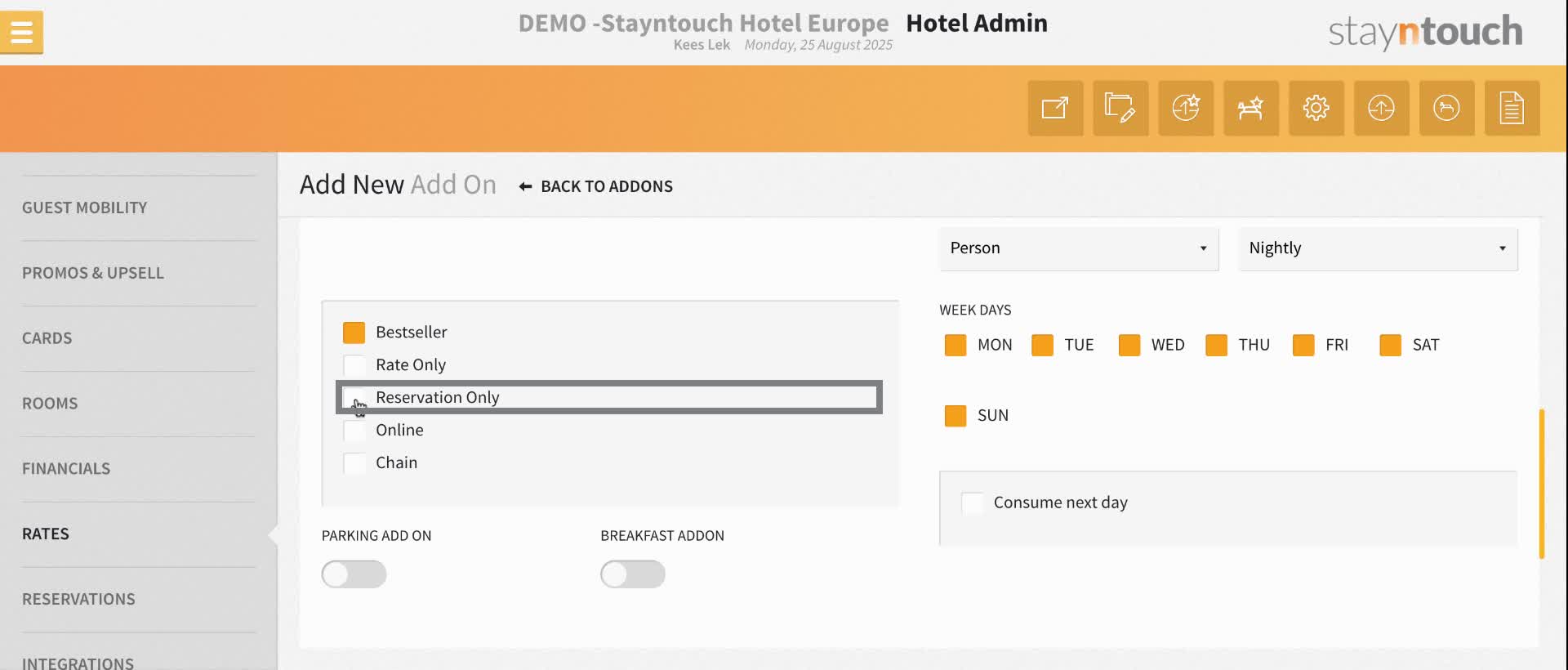Go to Financials in the sidebar
The width and height of the screenshot is (1568, 670).
coord(66,469)
